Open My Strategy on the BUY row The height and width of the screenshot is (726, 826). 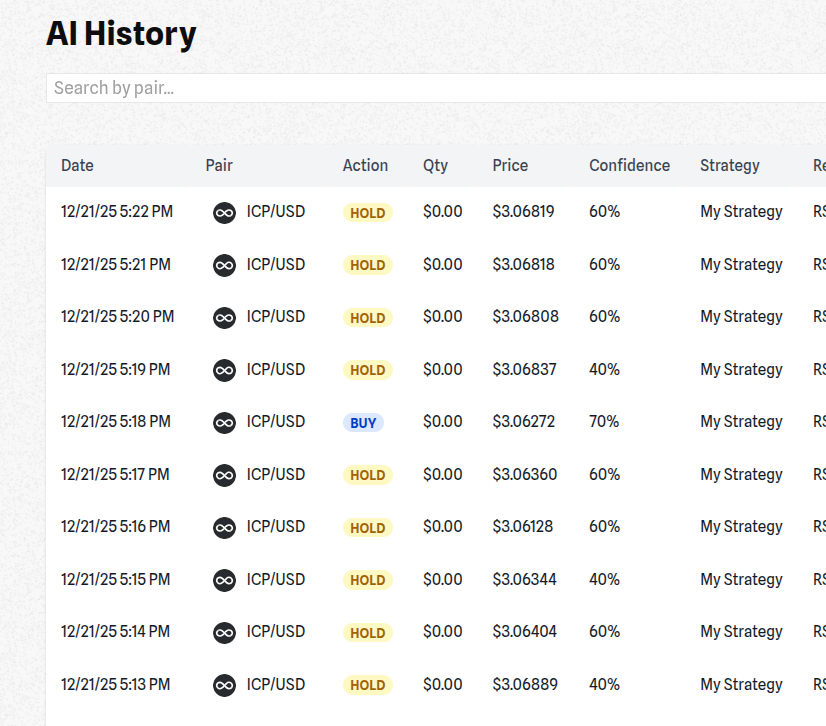(741, 422)
